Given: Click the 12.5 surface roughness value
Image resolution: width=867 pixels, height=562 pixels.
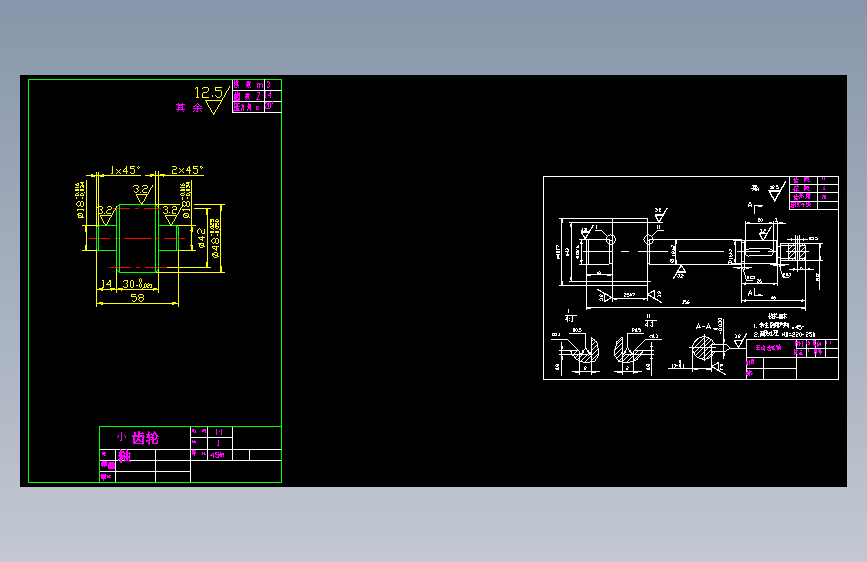Looking at the screenshot, I should [208, 92].
